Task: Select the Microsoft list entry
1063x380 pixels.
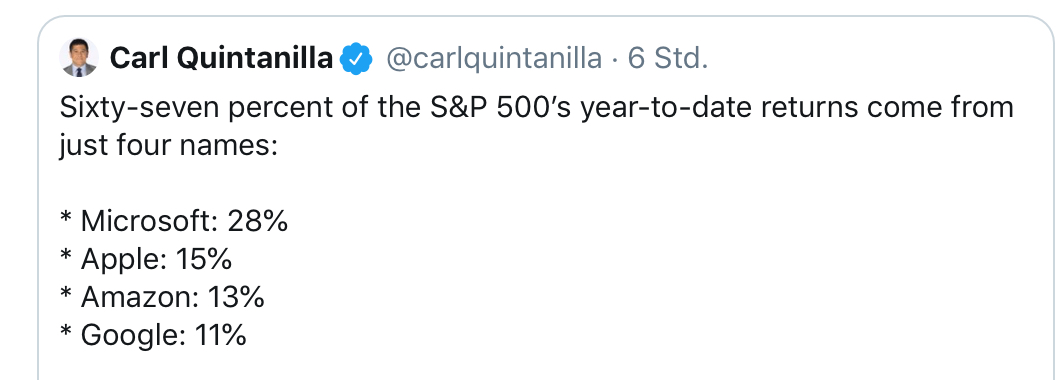Action: click(x=174, y=221)
